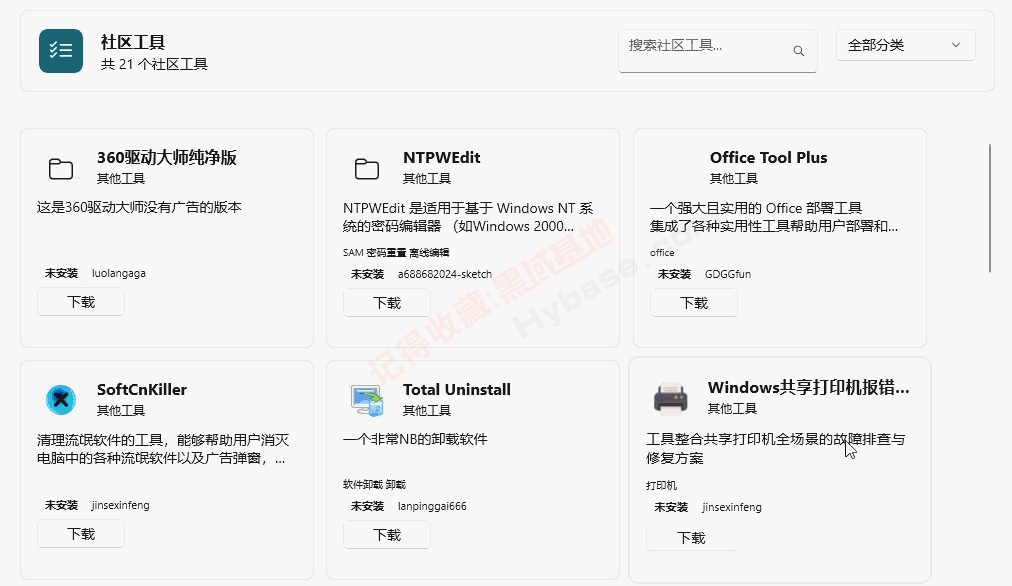Click the SoftCnKiller app icon
Viewport: 1012px width, 586px height.
61,399
